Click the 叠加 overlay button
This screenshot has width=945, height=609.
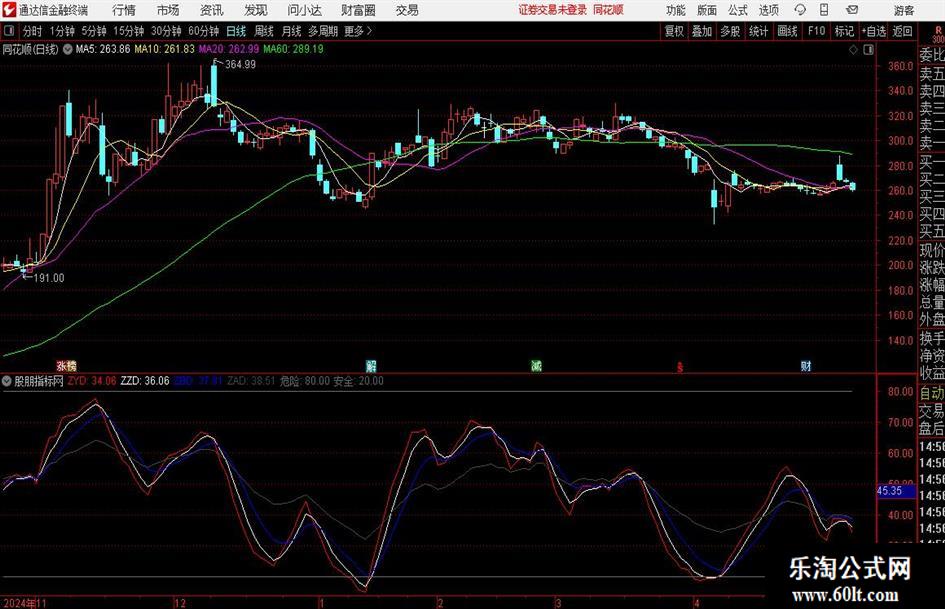pos(702,31)
